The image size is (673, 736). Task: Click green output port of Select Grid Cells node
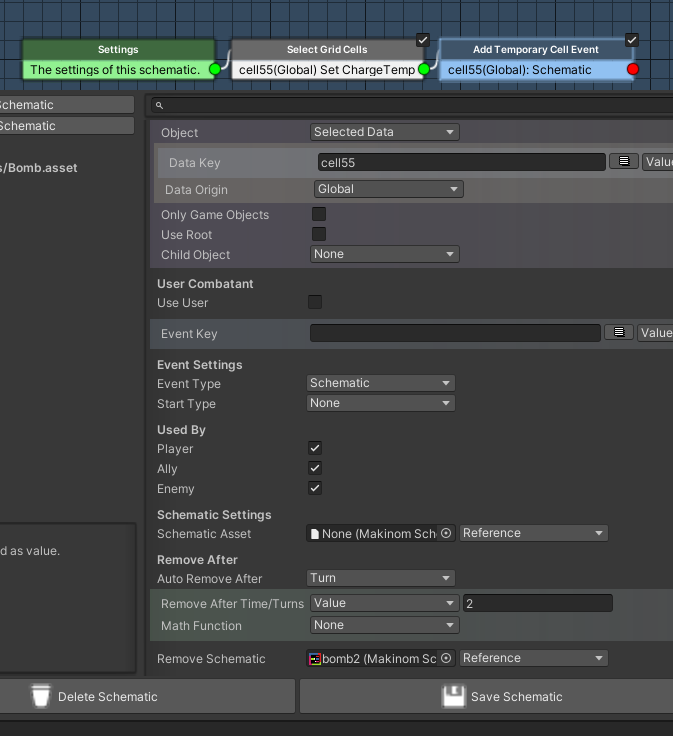point(424,69)
